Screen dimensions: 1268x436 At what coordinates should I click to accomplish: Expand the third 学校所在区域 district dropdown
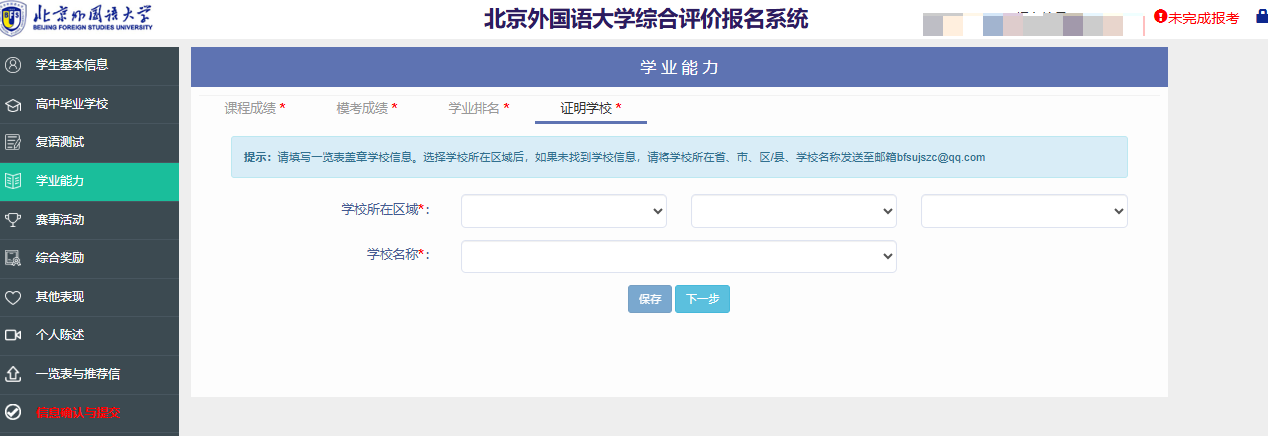coord(1024,211)
